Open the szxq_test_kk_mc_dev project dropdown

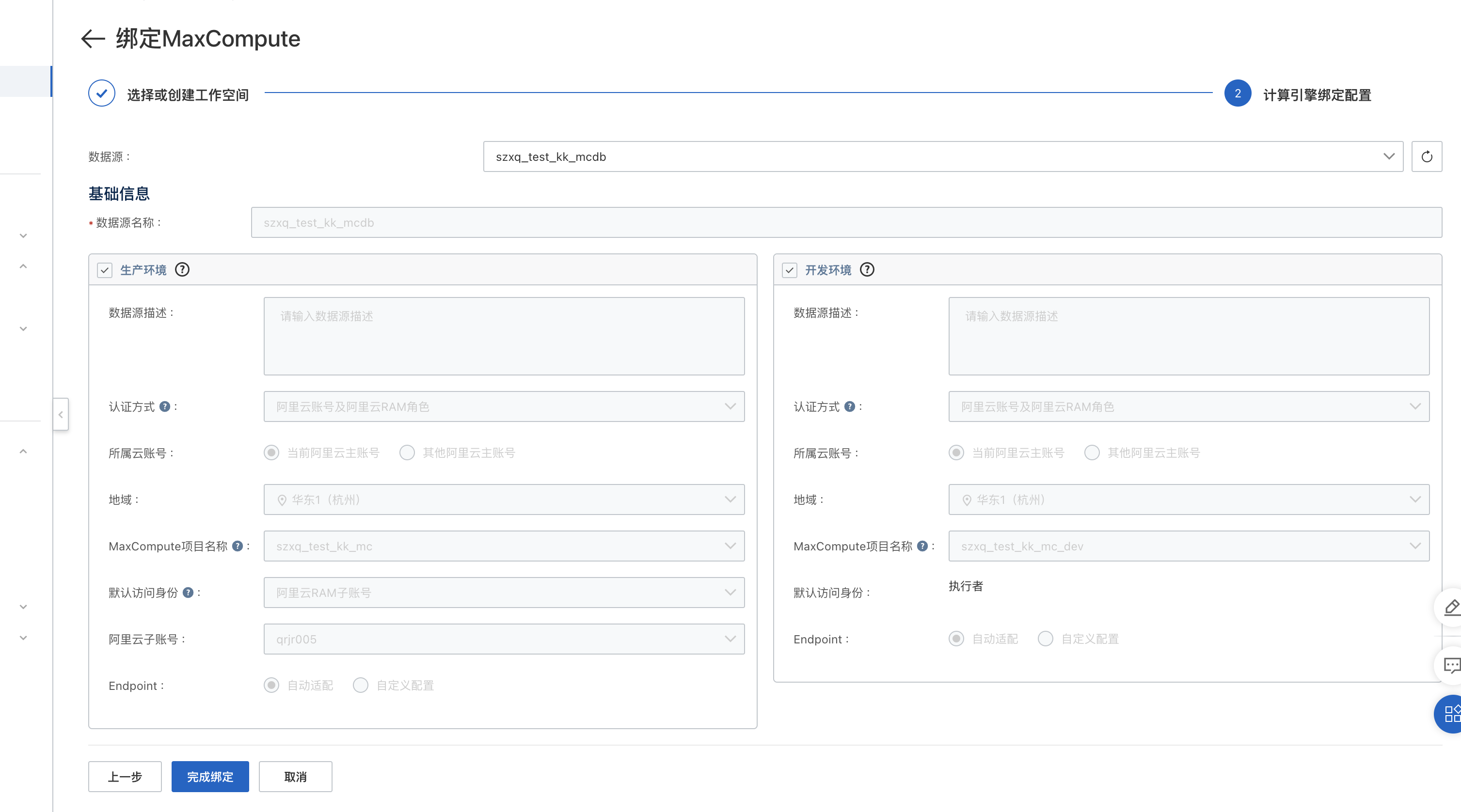click(1189, 546)
